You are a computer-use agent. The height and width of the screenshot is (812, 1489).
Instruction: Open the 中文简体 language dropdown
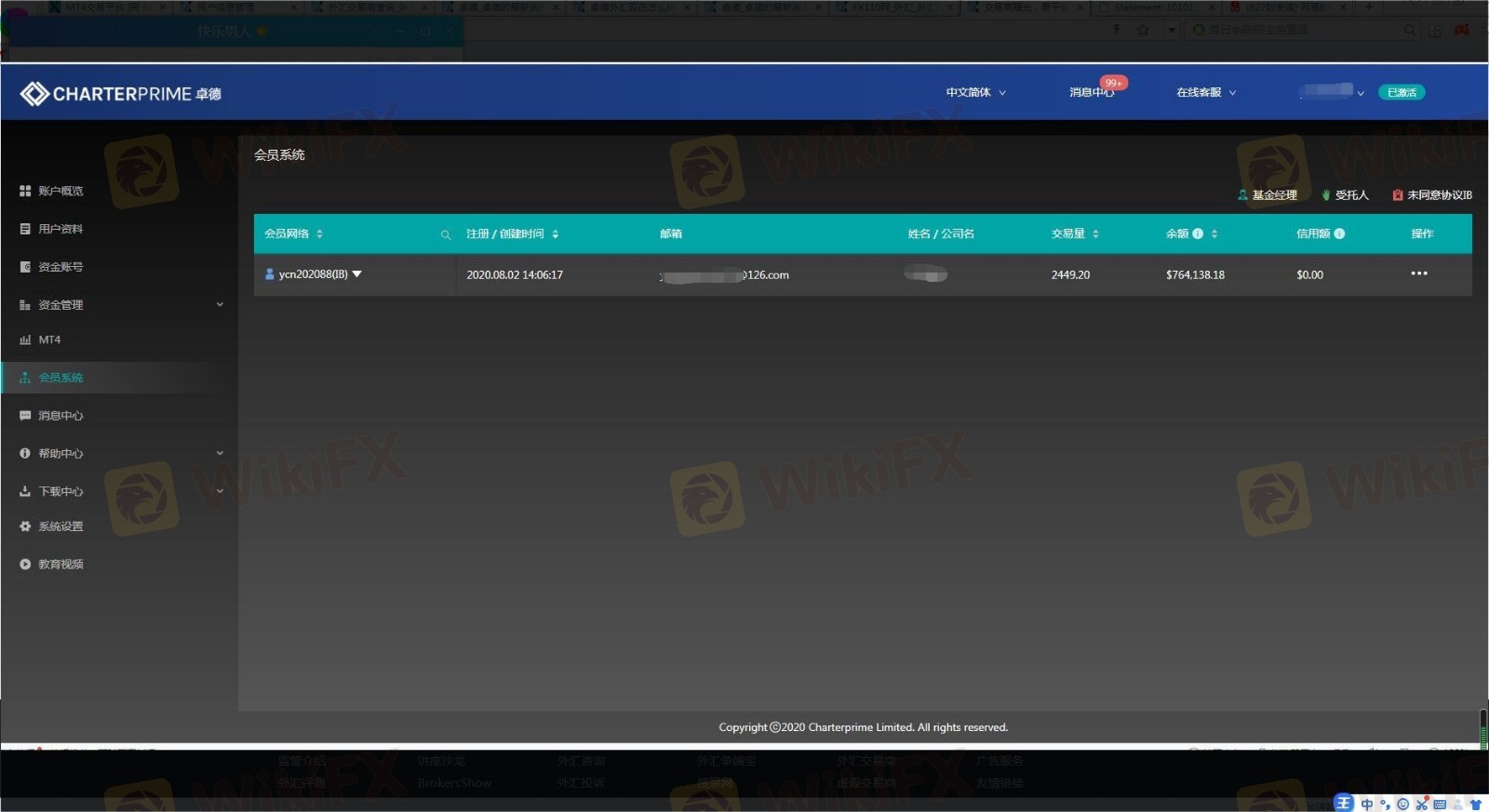(975, 93)
